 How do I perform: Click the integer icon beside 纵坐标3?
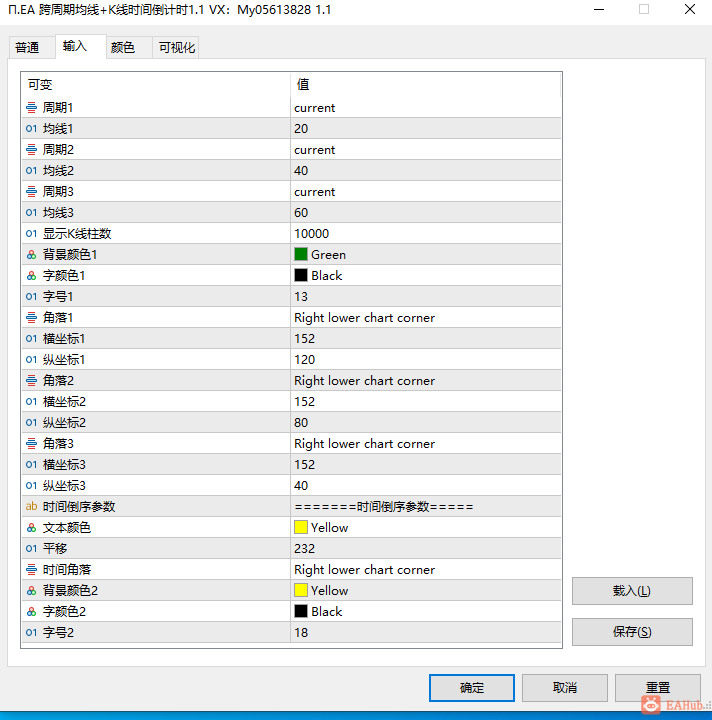(31, 486)
